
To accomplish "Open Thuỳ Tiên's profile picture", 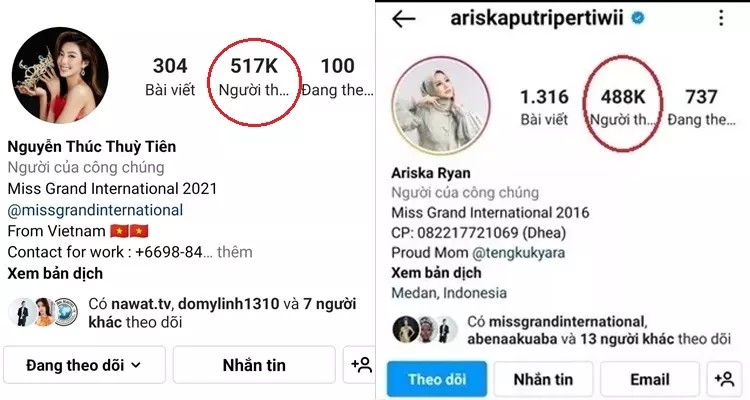I will coord(60,76).
